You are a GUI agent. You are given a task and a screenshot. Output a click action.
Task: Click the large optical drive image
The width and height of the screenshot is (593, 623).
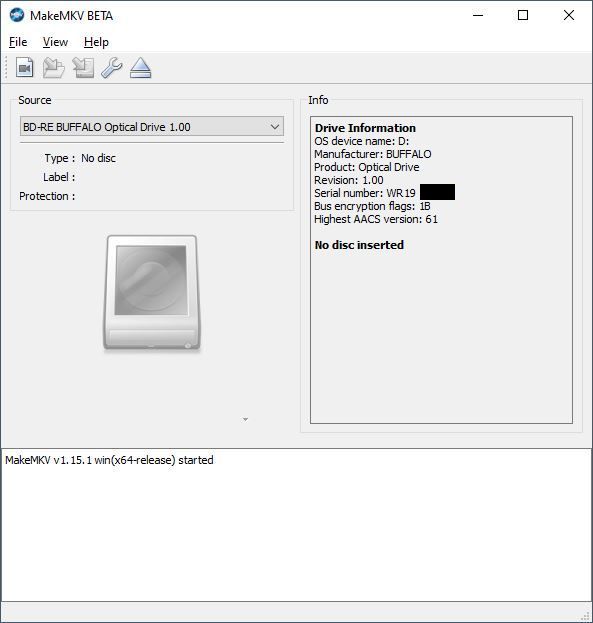(x=152, y=293)
